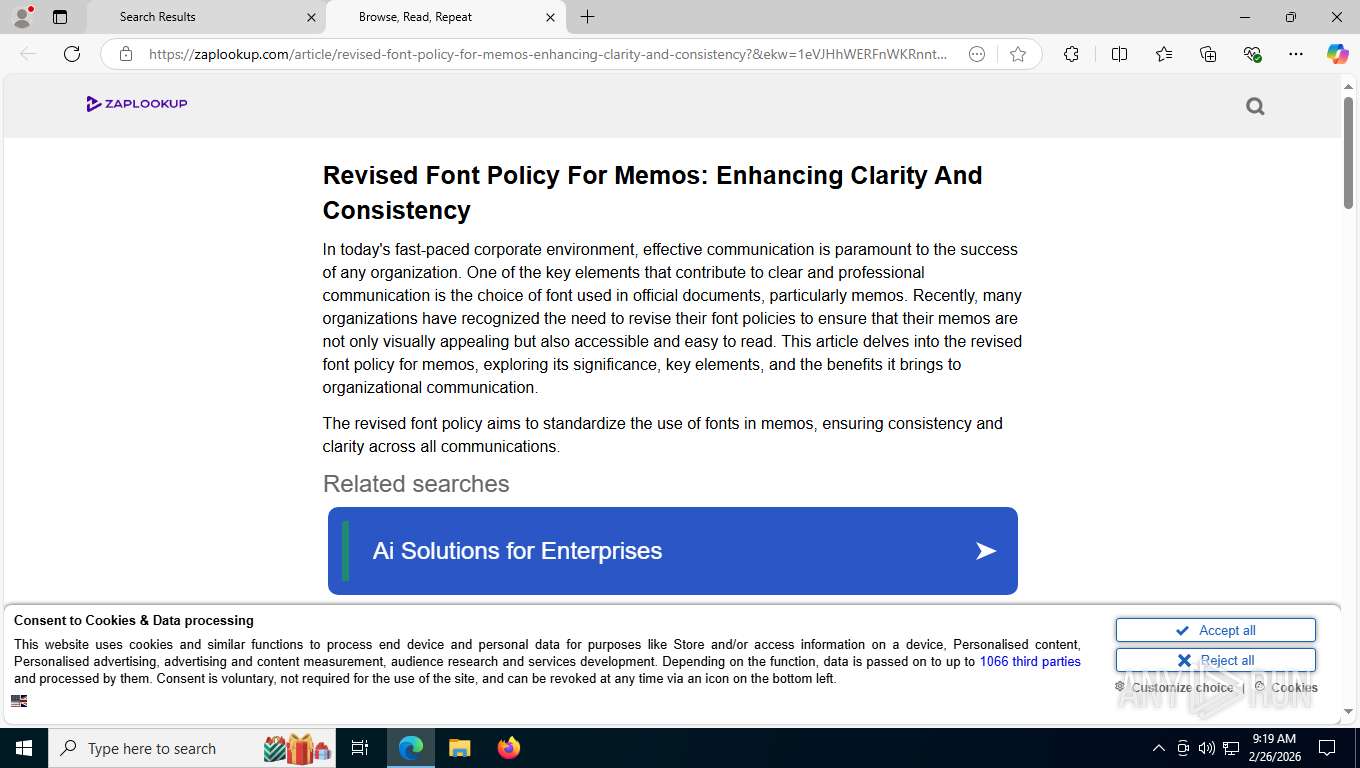
Task: Open the Favorites list
Action: coord(1164,54)
